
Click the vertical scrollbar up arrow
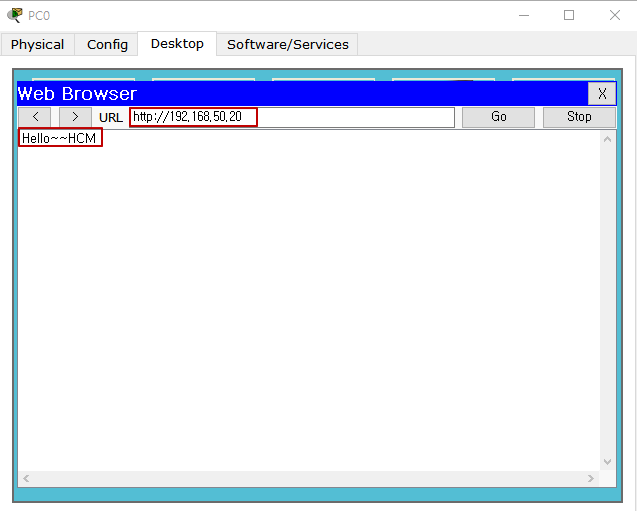(607, 139)
